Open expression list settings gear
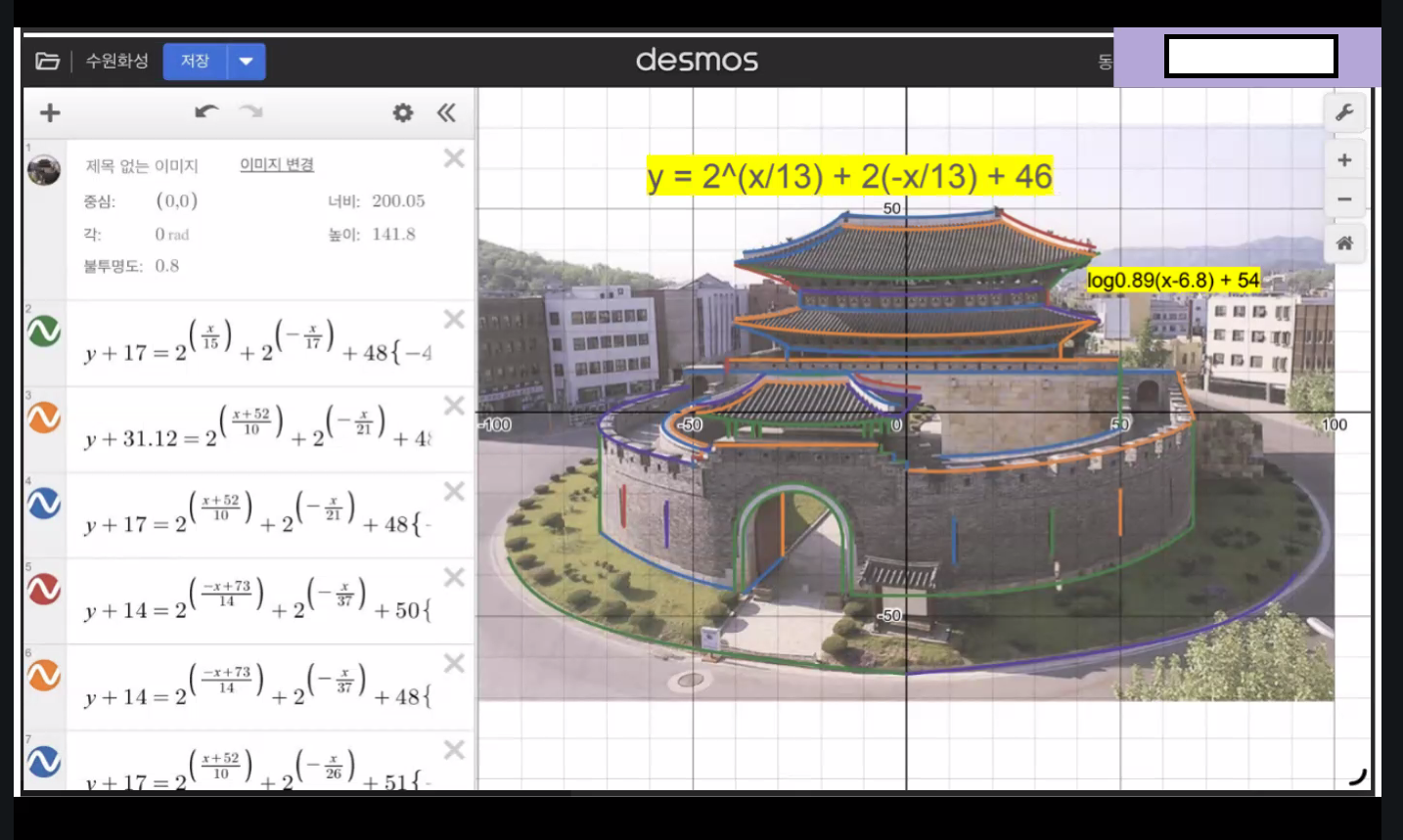1403x840 pixels. [x=403, y=112]
